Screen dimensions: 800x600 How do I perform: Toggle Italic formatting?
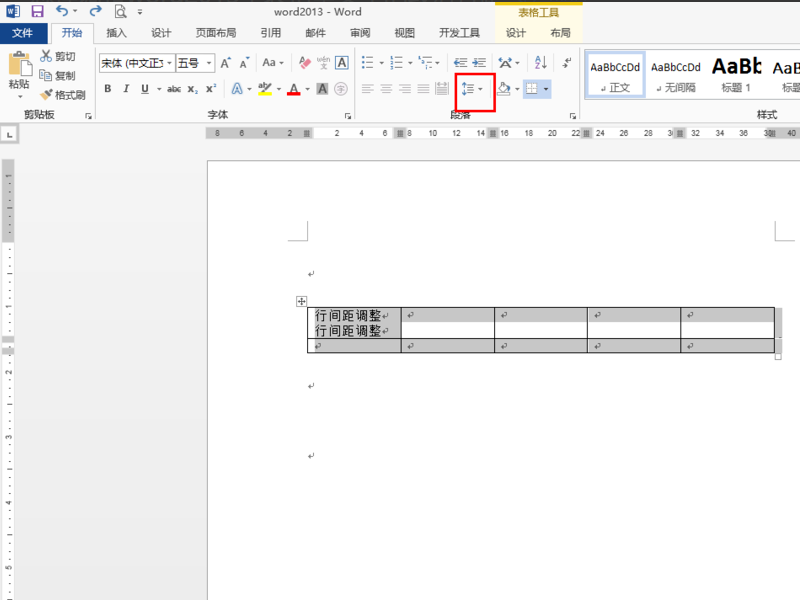click(x=126, y=89)
